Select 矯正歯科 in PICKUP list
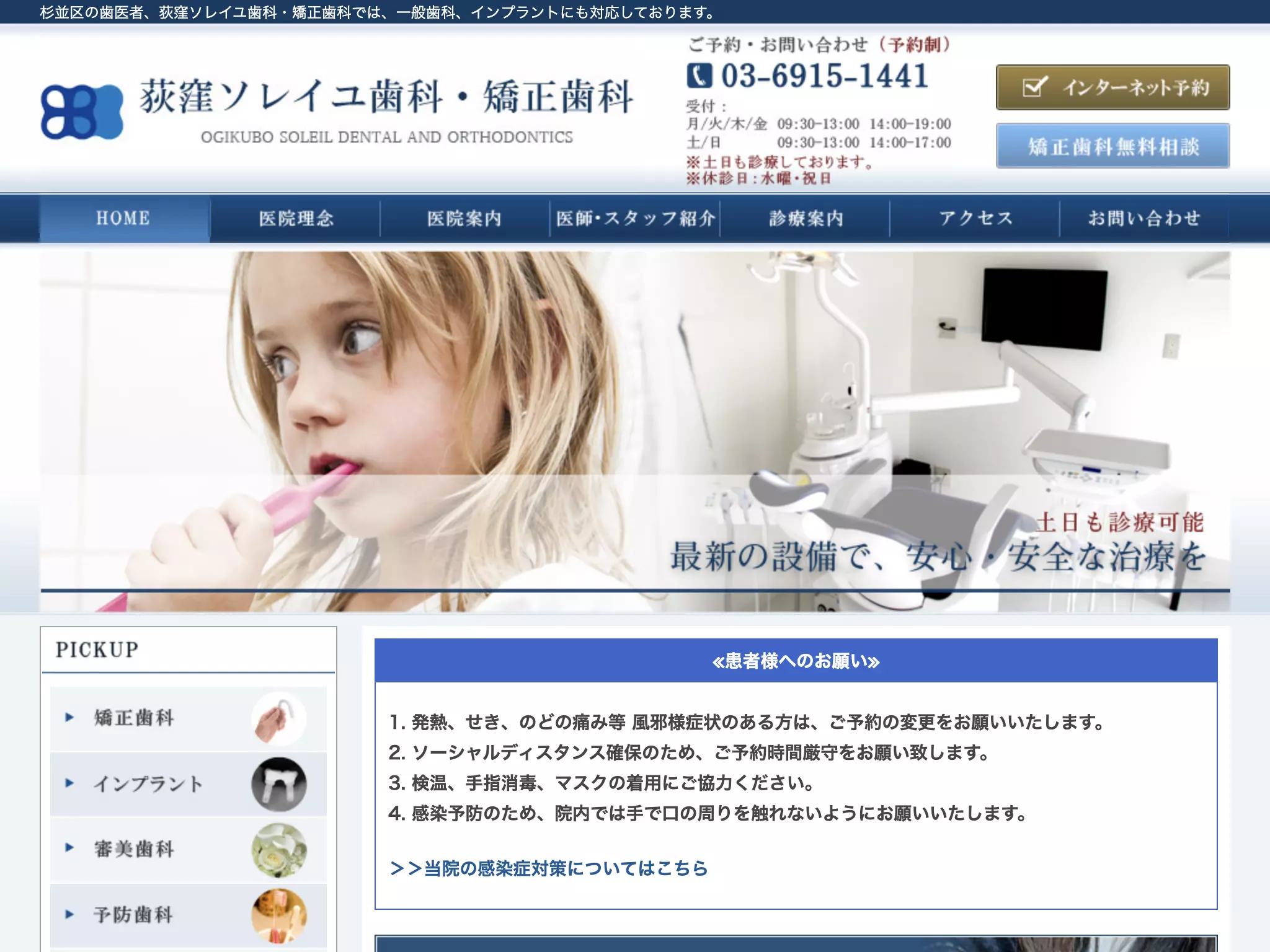This screenshot has width=1270, height=952. (x=188, y=719)
